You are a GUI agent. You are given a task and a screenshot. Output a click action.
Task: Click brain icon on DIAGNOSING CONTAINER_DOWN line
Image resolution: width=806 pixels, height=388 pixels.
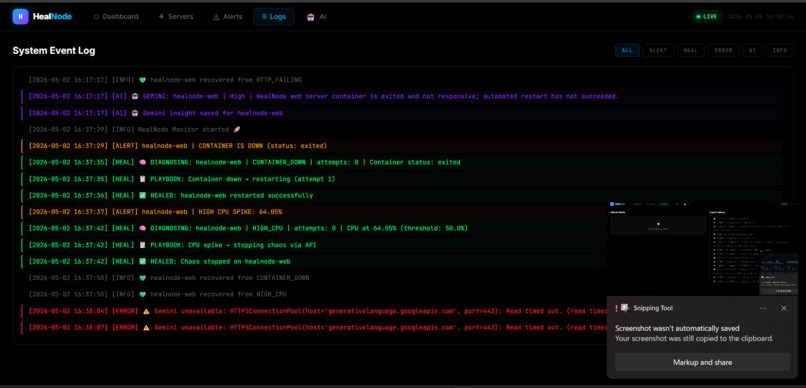point(142,162)
